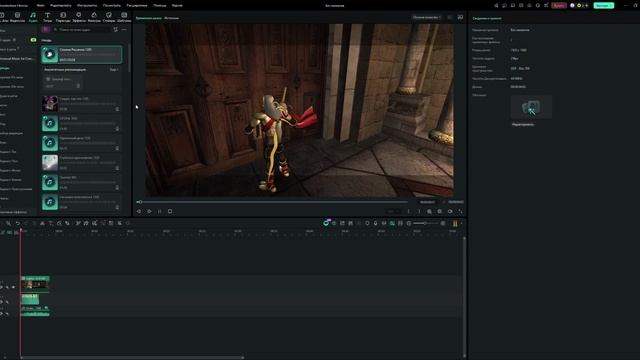Viewport: 640px width, 360px height.
Task: Adjust the timeline zoom slider
Action: (x=425, y=223)
